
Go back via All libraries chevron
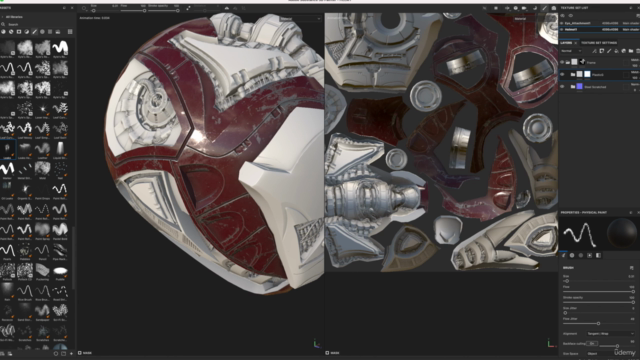click(2, 17)
